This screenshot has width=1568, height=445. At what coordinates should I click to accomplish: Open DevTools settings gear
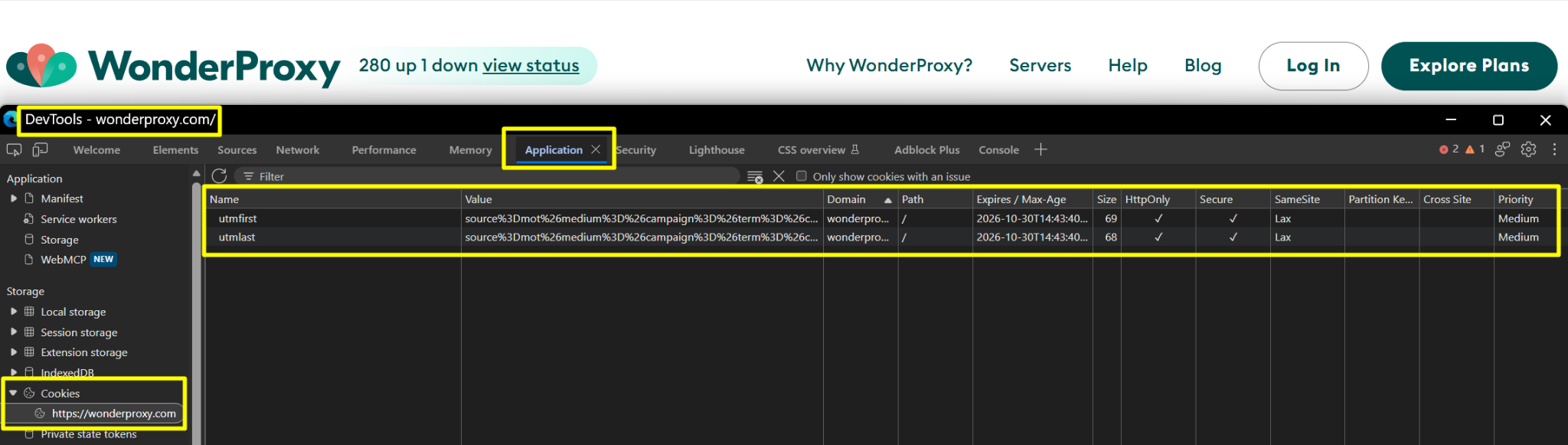(x=1529, y=149)
